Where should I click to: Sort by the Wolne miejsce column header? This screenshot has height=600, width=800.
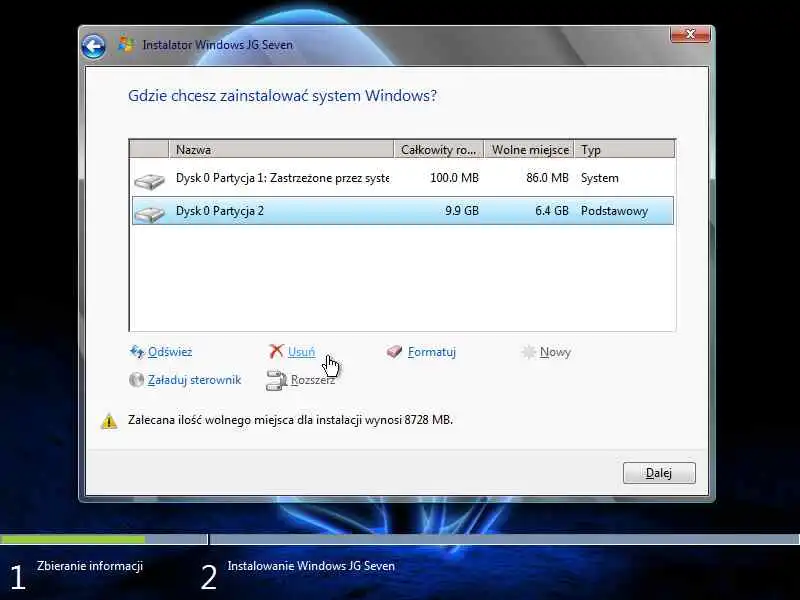(x=529, y=149)
